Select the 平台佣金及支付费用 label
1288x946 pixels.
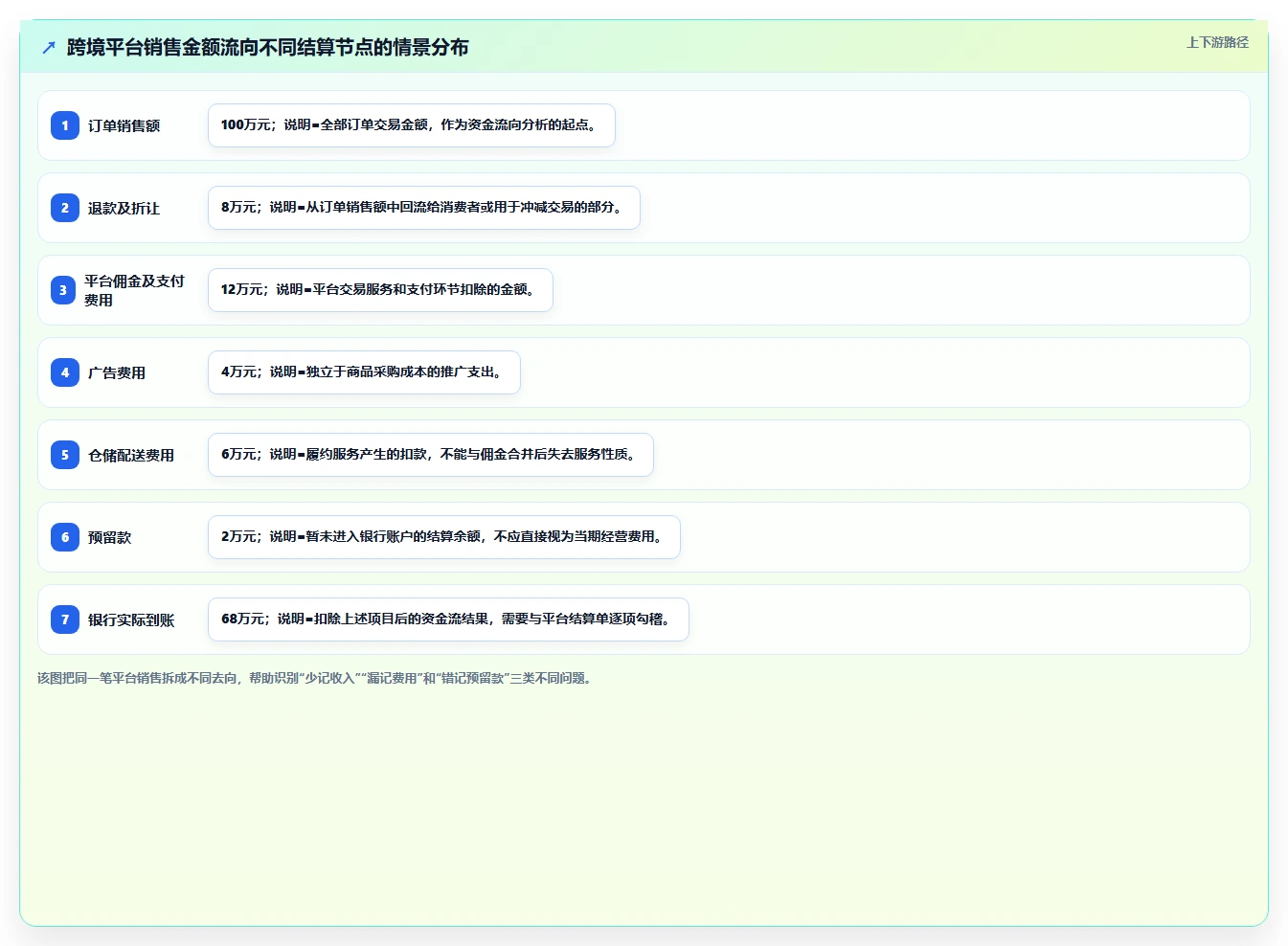point(134,290)
